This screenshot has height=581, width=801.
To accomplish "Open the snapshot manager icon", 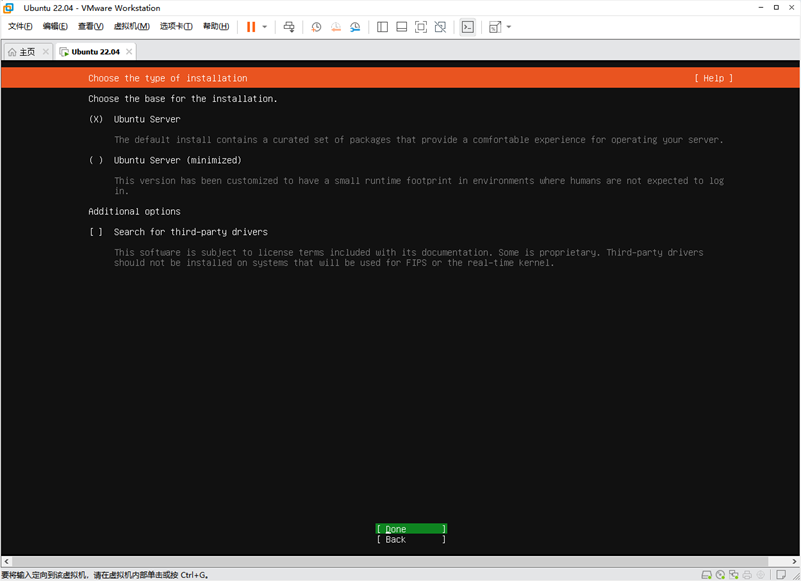I will [x=355, y=27].
